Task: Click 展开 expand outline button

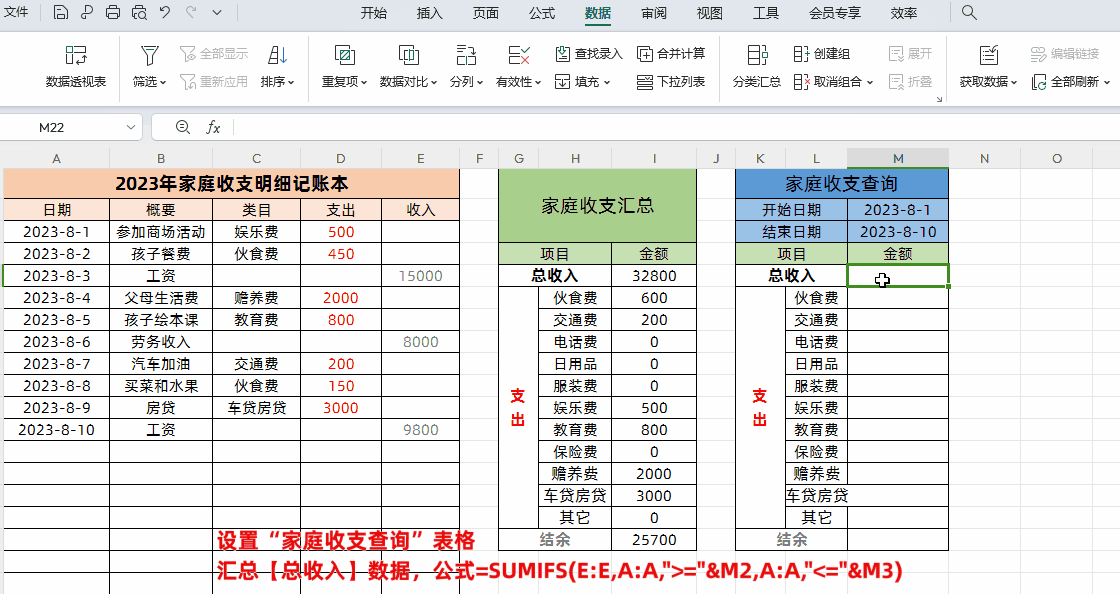Action: coord(910,54)
